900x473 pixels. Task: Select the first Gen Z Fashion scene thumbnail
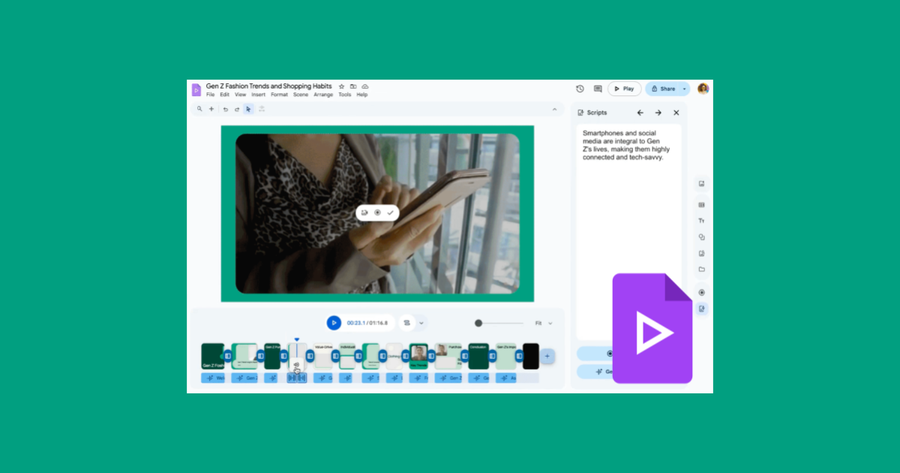tap(212, 356)
